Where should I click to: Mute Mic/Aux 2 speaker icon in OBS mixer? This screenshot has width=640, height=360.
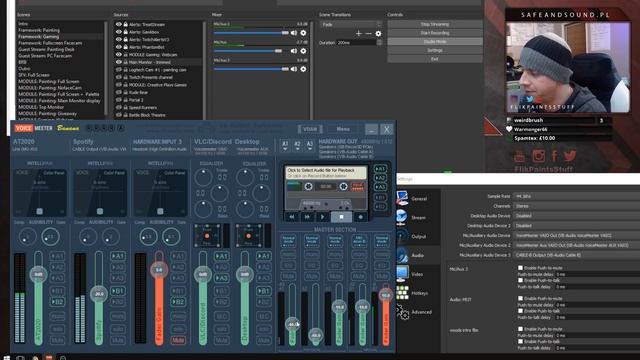[294, 33]
